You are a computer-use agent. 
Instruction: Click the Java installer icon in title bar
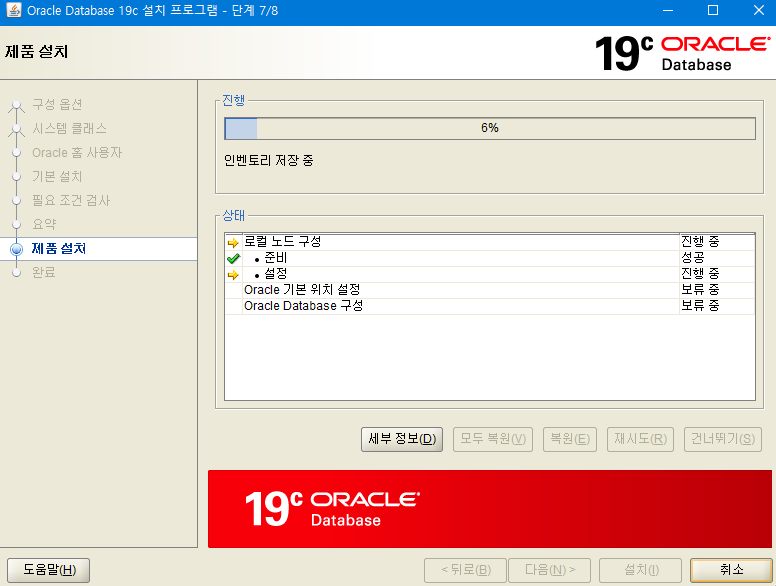point(13,10)
